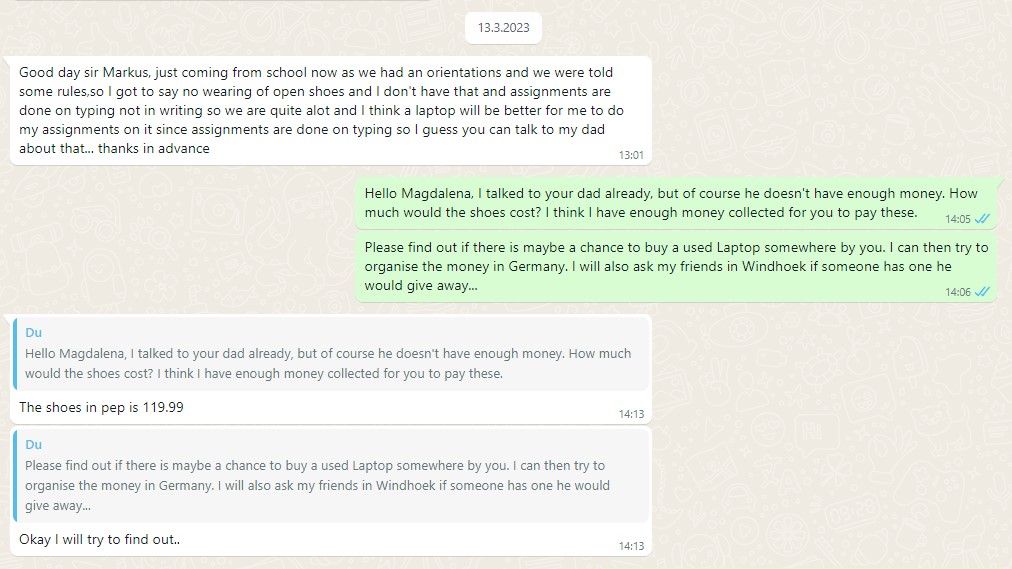Select the green 'Please find out' laptop message
This screenshot has height=569, width=1012.
[x=675, y=266]
